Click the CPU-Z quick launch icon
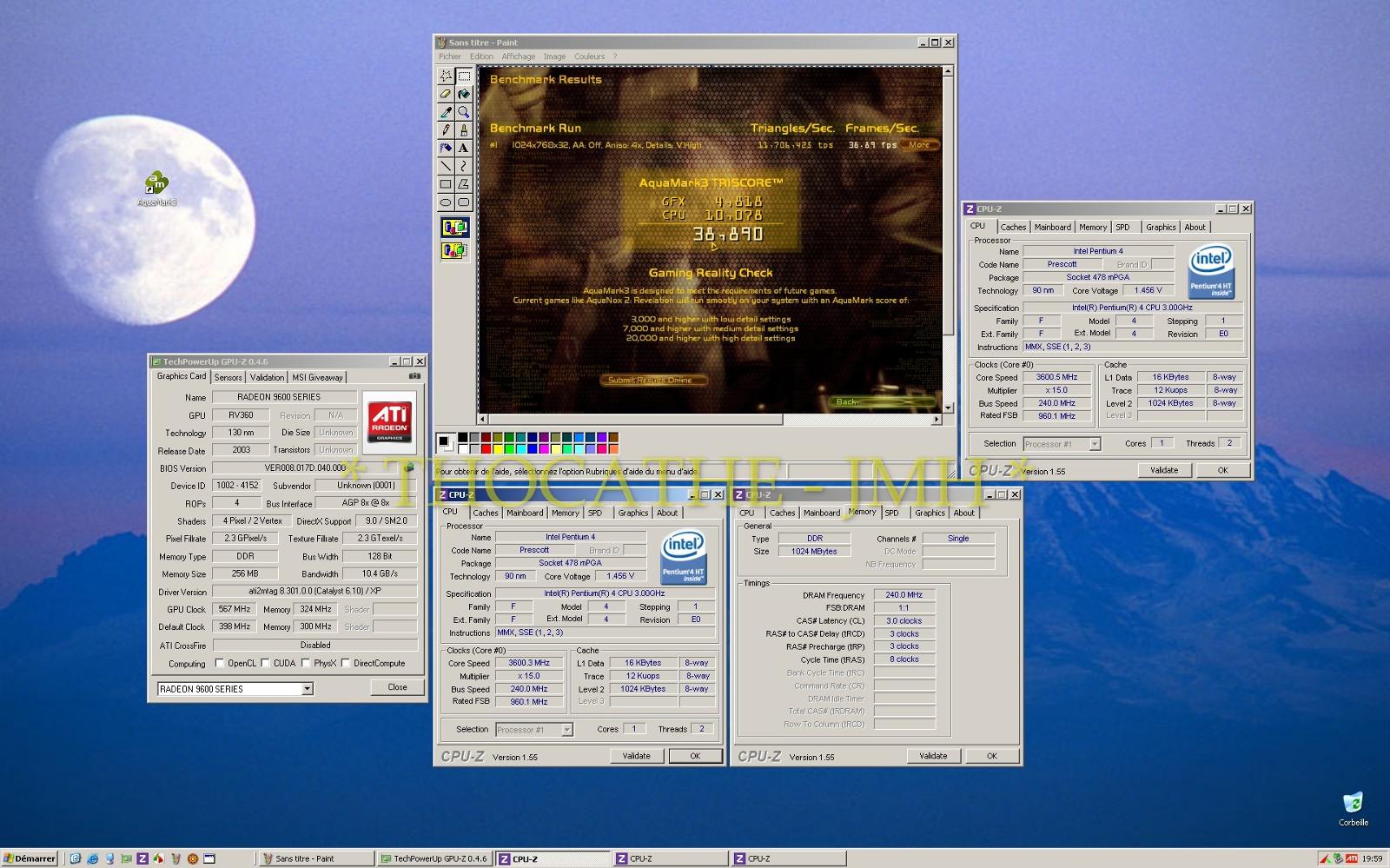This screenshot has height=868, width=1390. (x=142, y=858)
